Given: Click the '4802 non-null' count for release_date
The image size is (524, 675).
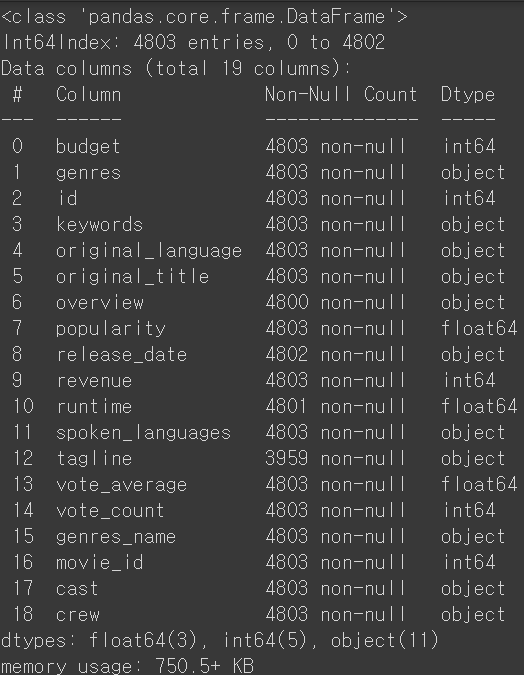Looking at the screenshot, I should click(x=335, y=354).
